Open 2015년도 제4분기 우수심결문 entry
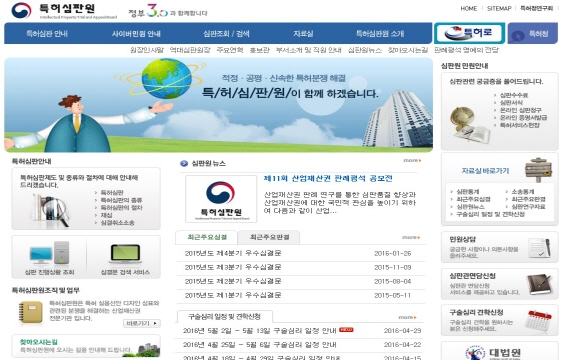 click(233, 253)
